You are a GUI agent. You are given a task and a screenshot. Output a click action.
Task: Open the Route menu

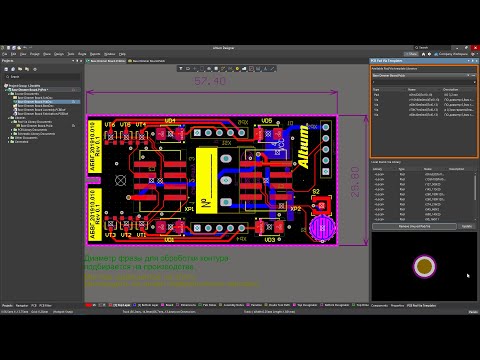click(x=82, y=54)
